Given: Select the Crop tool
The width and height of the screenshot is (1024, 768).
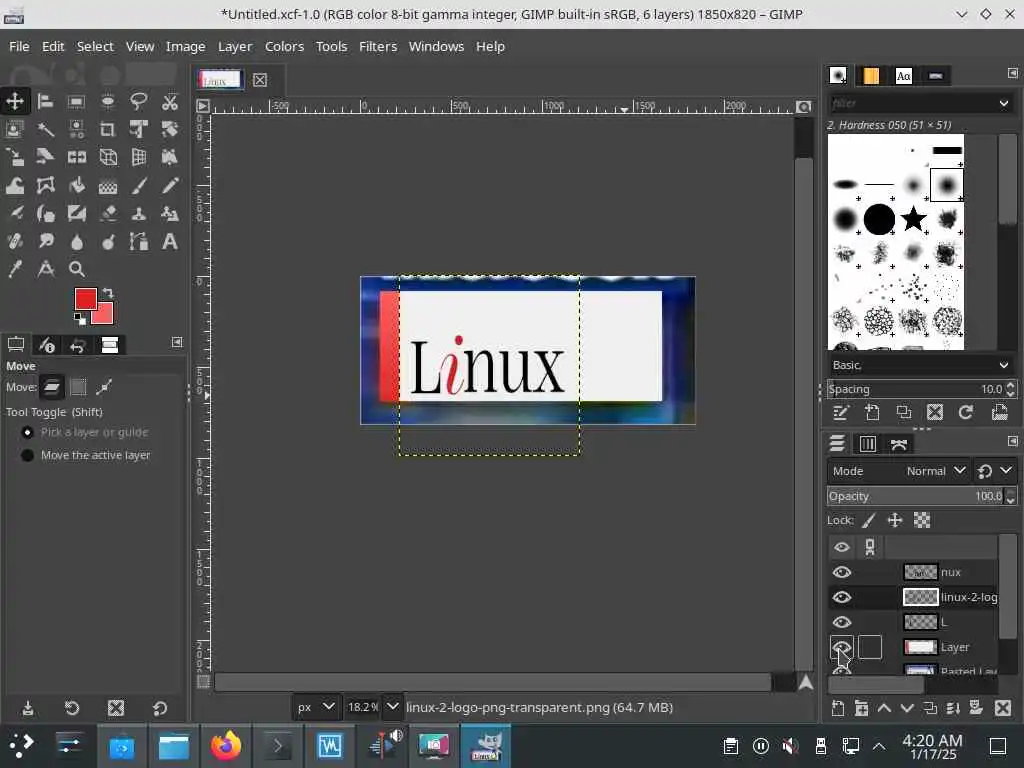Looking at the screenshot, I should (x=108, y=129).
